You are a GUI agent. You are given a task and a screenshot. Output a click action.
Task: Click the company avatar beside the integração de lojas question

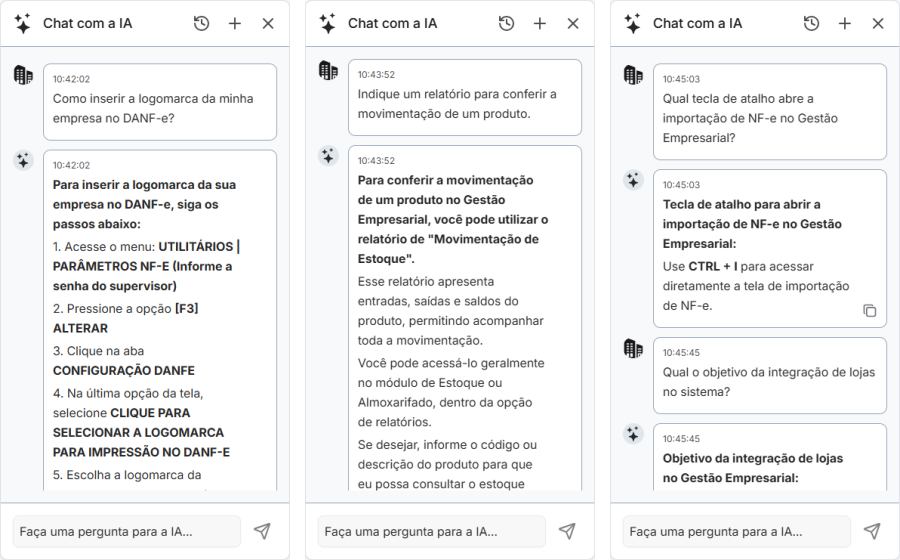[633, 348]
